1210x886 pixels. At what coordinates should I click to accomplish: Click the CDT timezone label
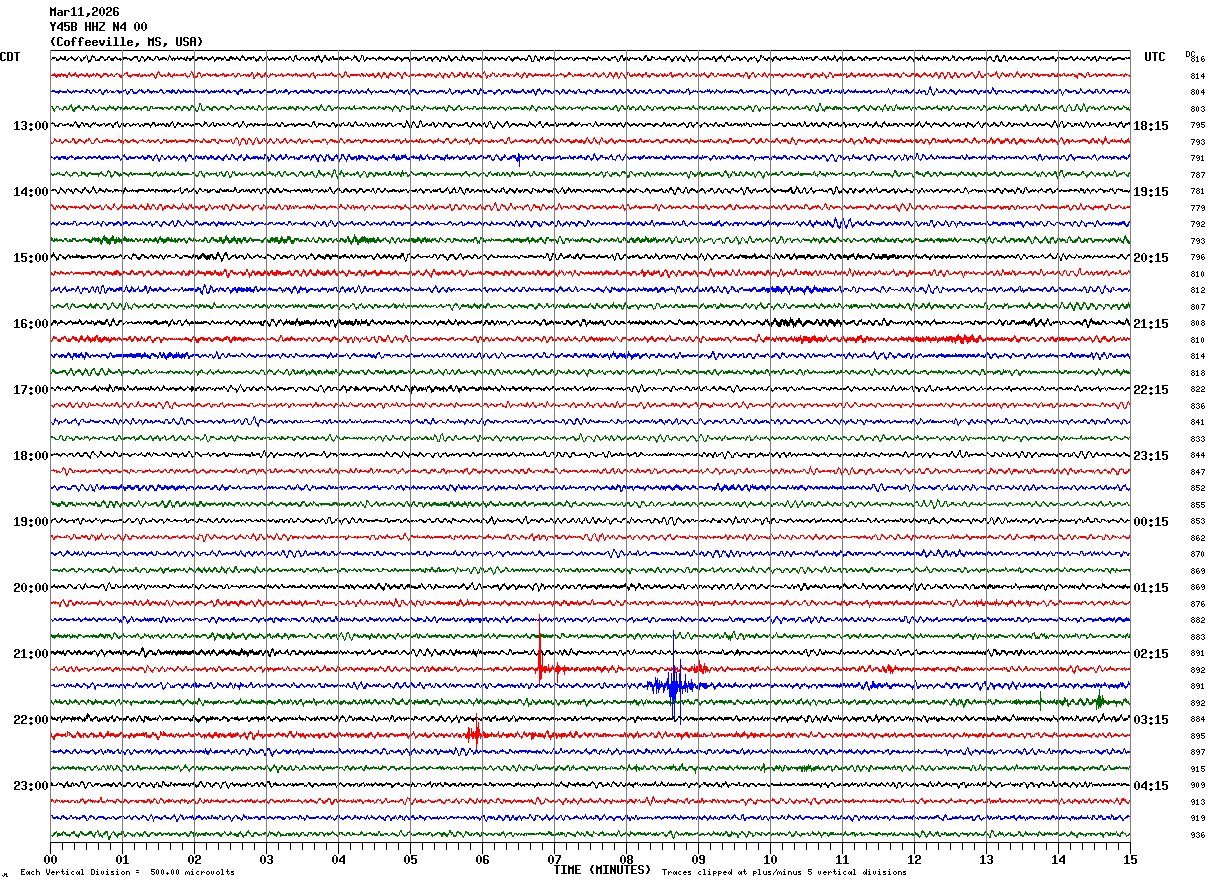[10, 57]
